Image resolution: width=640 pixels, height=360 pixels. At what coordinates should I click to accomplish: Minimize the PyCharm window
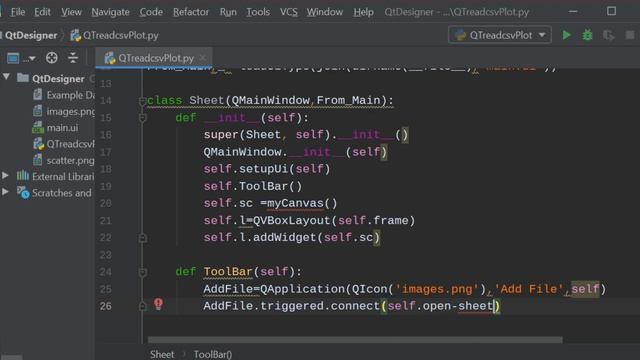tap(573, 11)
